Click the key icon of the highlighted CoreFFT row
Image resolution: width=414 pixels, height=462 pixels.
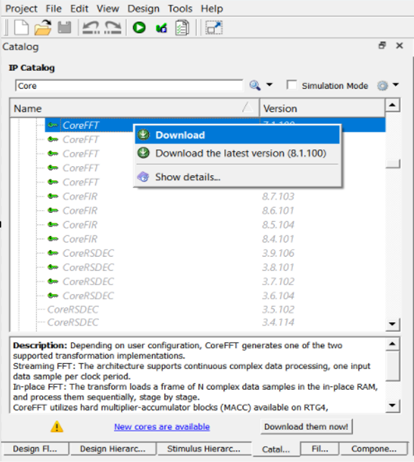tap(53, 125)
